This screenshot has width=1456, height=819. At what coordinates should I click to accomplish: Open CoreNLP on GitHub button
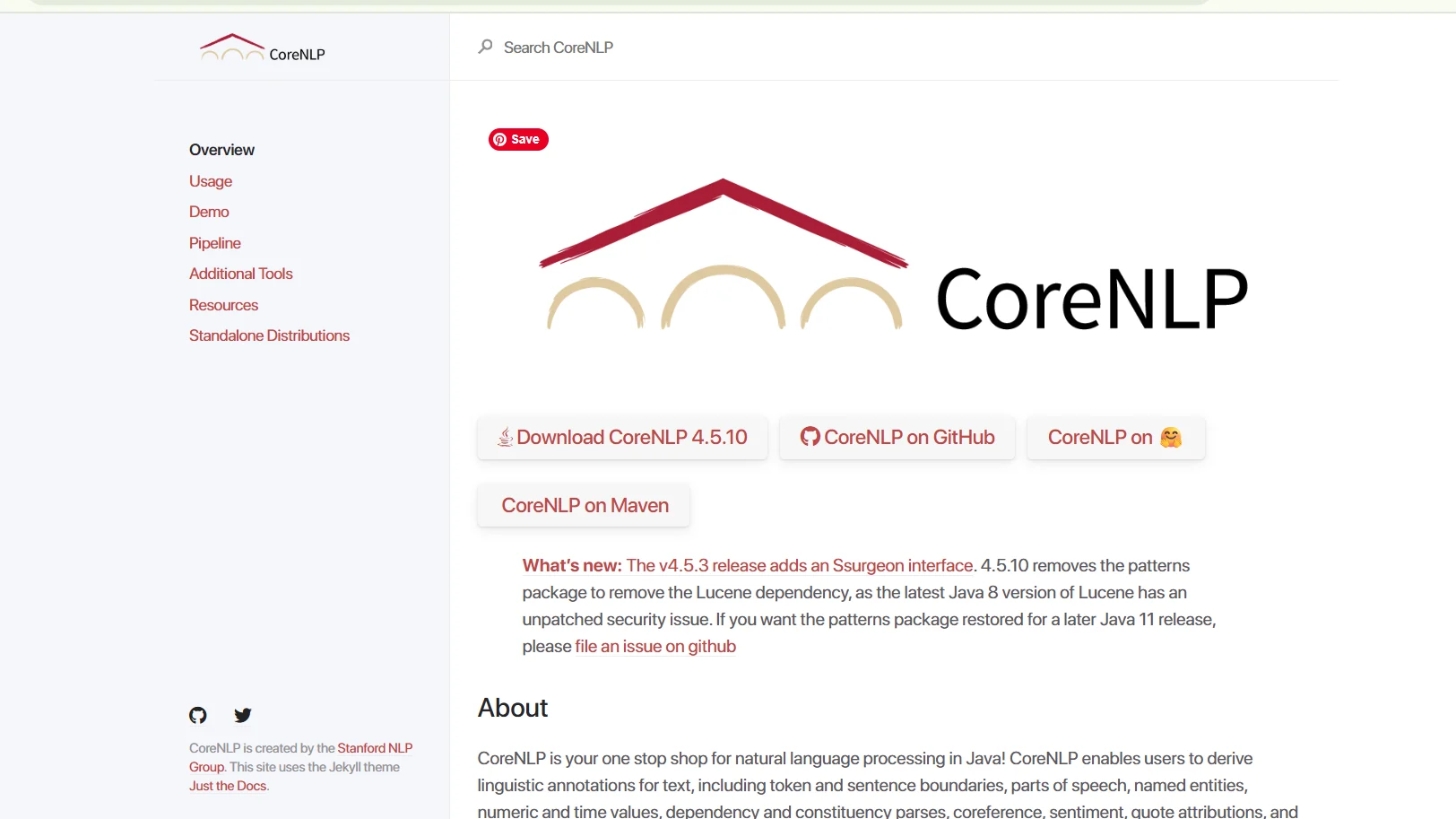coord(897,438)
